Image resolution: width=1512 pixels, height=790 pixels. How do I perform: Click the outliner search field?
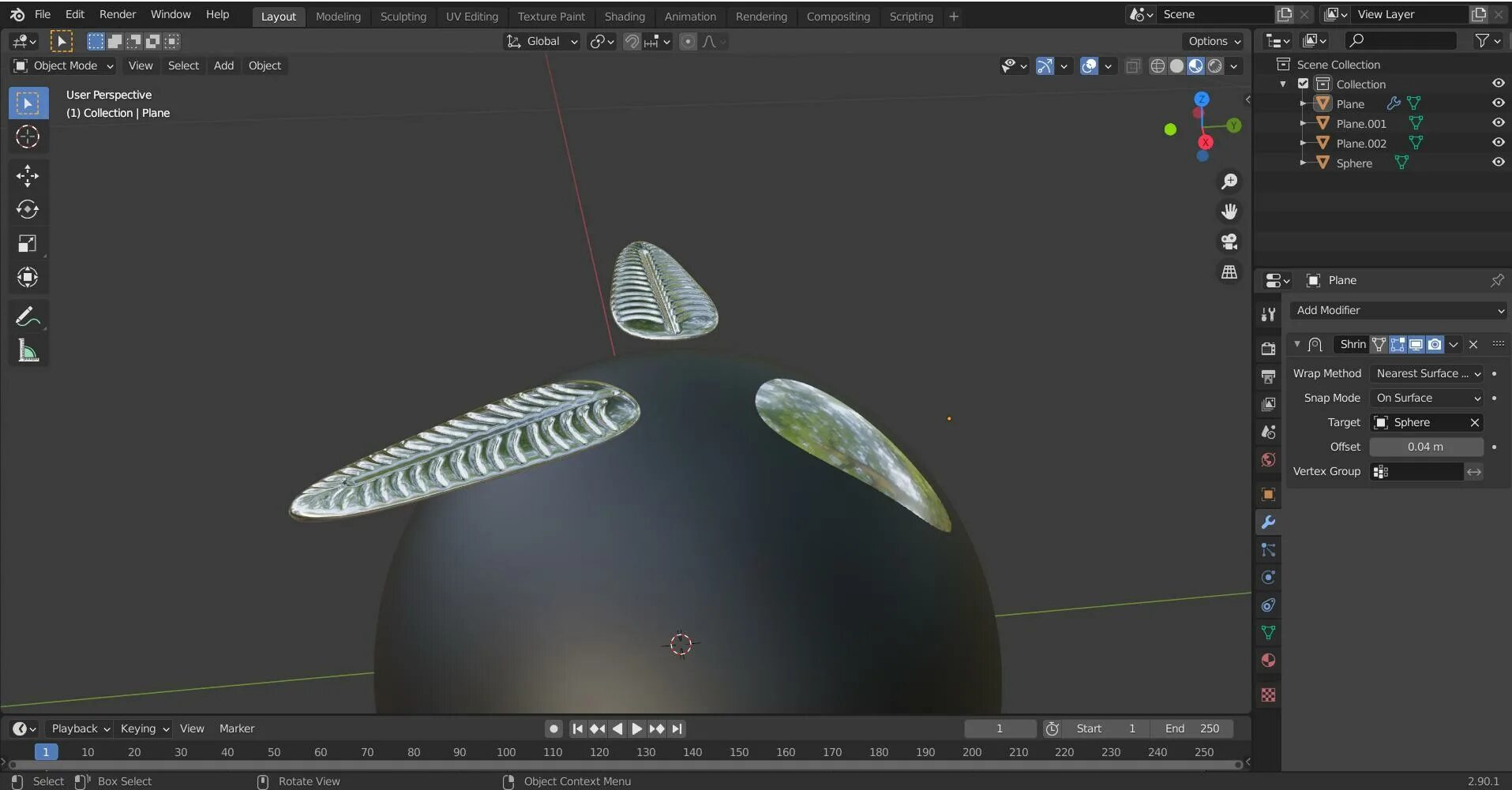(x=1401, y=40)
